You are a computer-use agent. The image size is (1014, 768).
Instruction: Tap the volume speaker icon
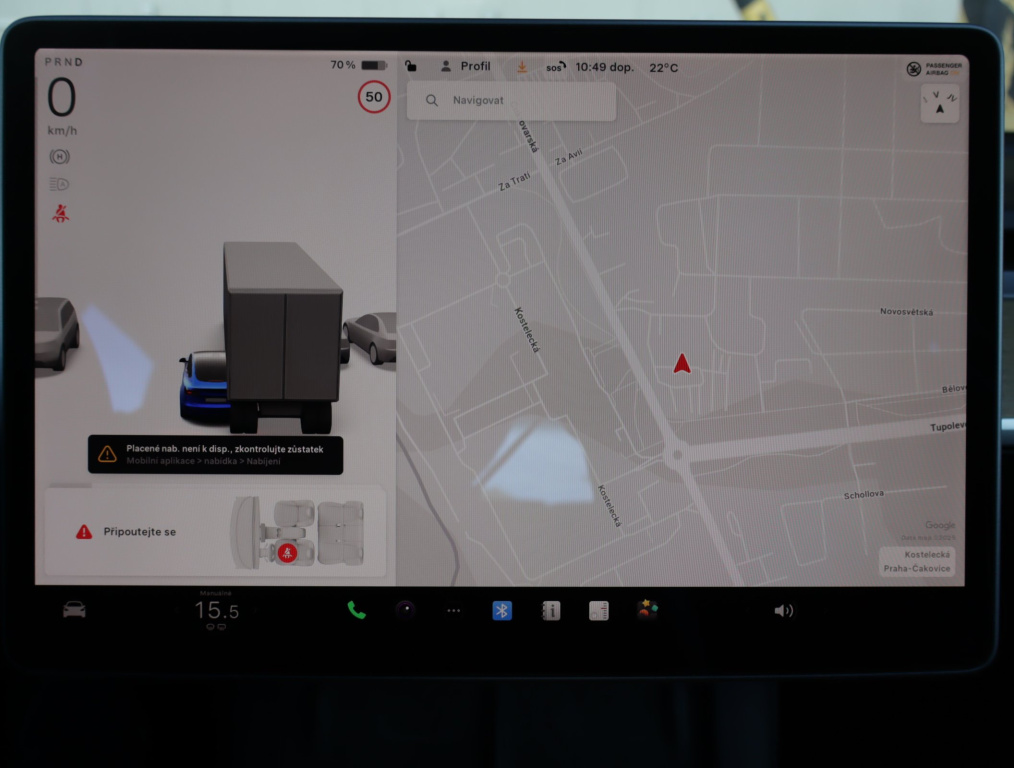pyautogui.click(x=783, y=610)
